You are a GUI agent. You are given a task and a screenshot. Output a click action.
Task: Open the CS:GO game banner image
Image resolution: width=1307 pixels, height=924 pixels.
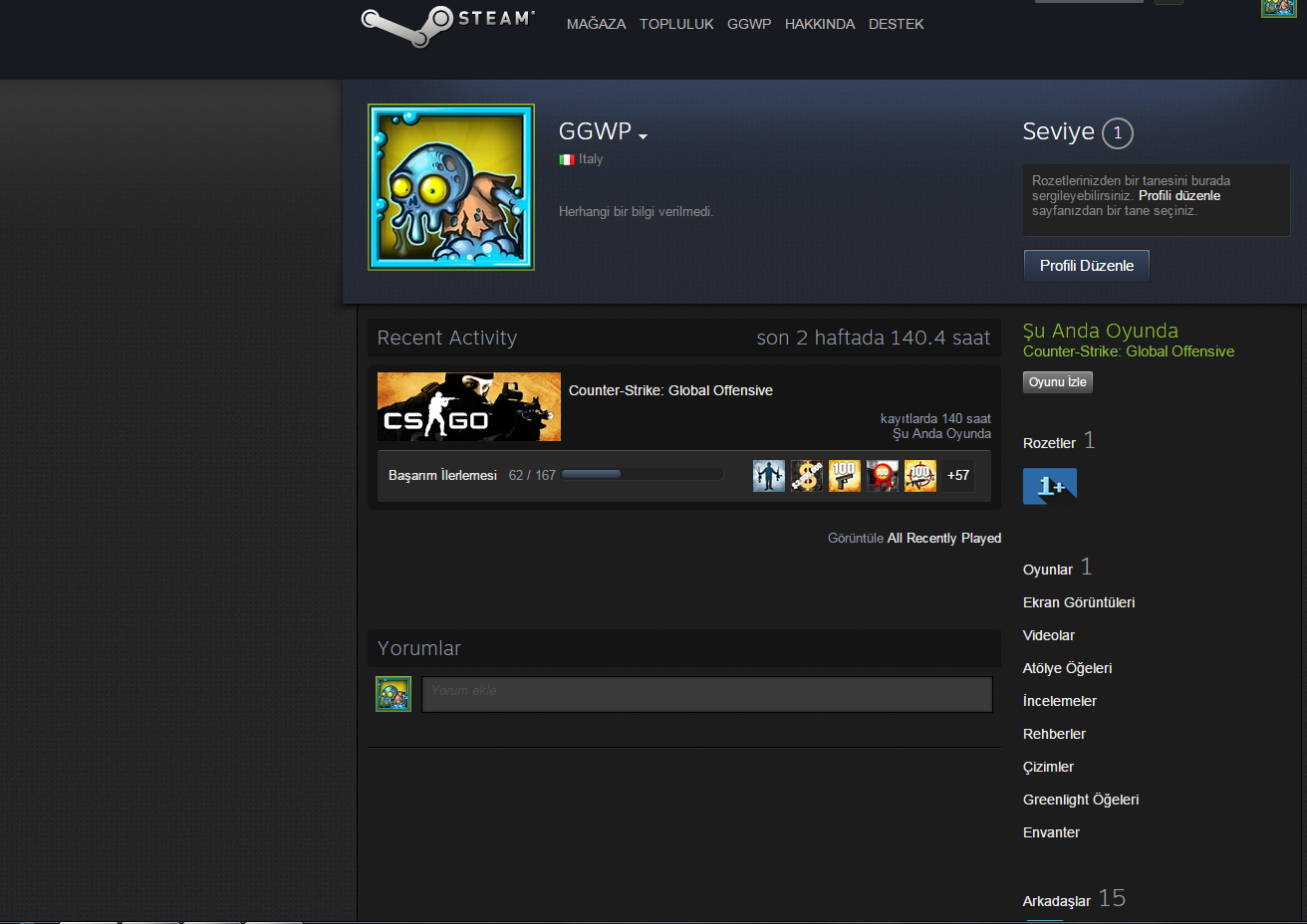pyautogui.click(x=469, y=407)
